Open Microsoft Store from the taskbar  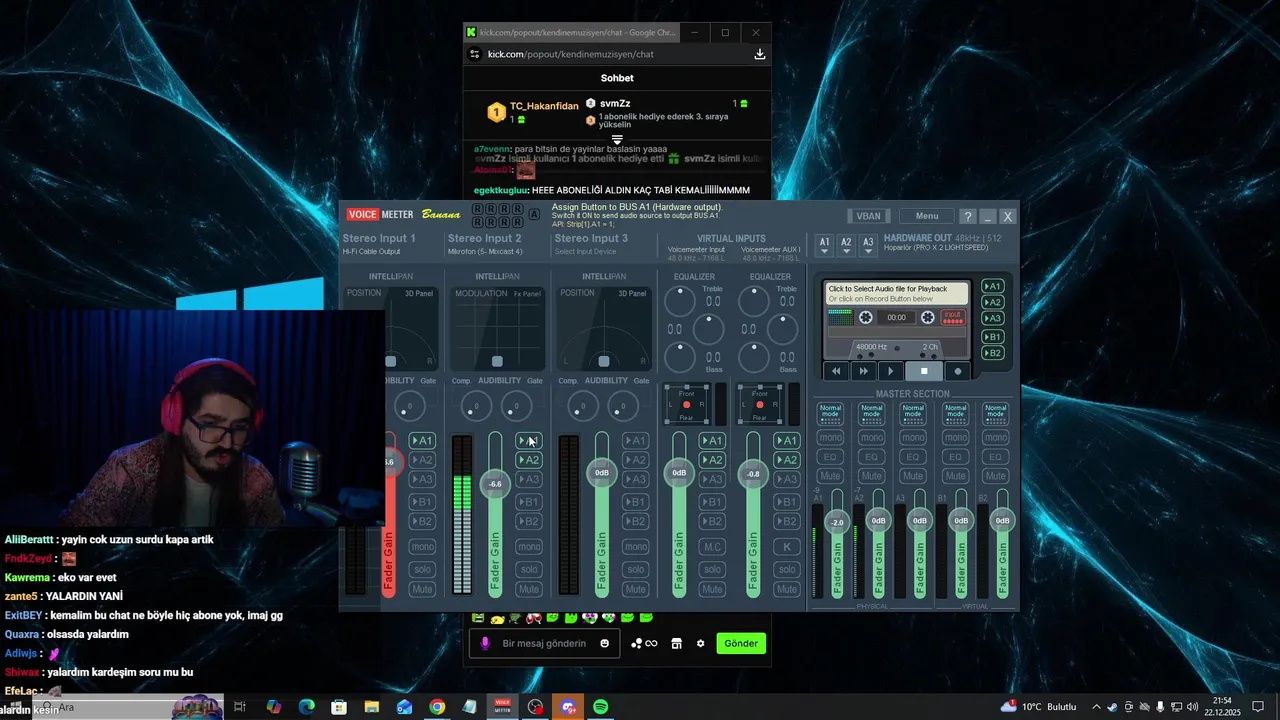tap(339, 707)
